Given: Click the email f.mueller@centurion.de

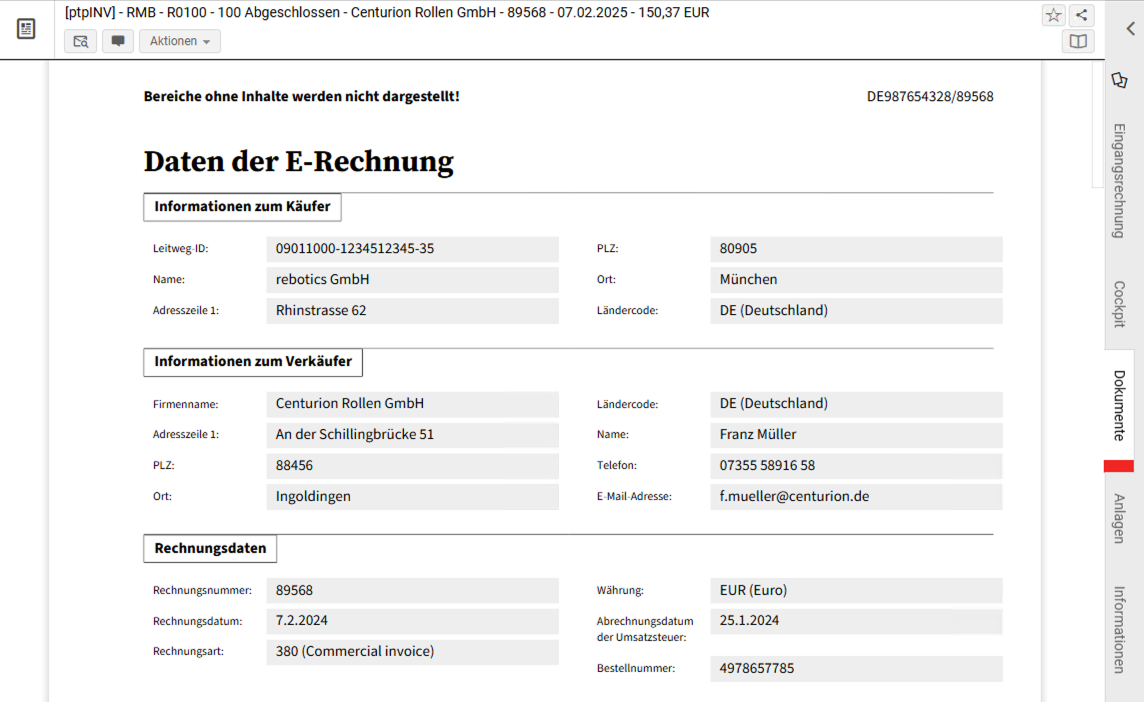Looking at the screenshot, I should (856, 497).
